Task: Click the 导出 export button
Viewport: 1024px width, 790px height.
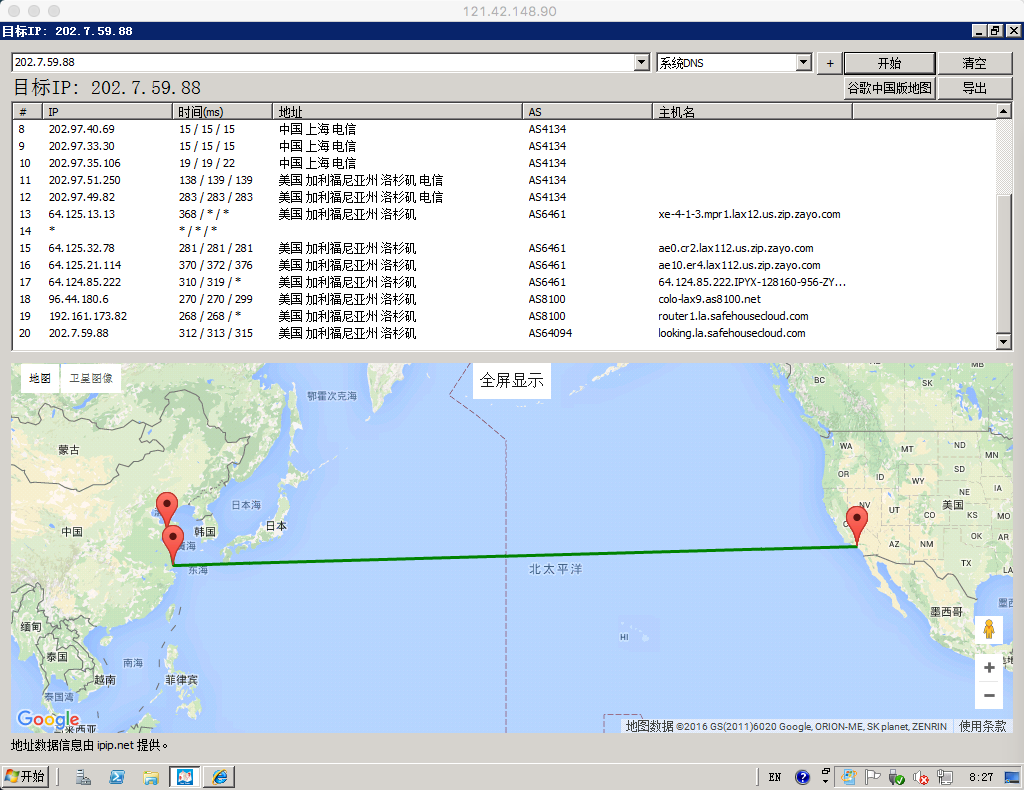Action: coord(974,87)
